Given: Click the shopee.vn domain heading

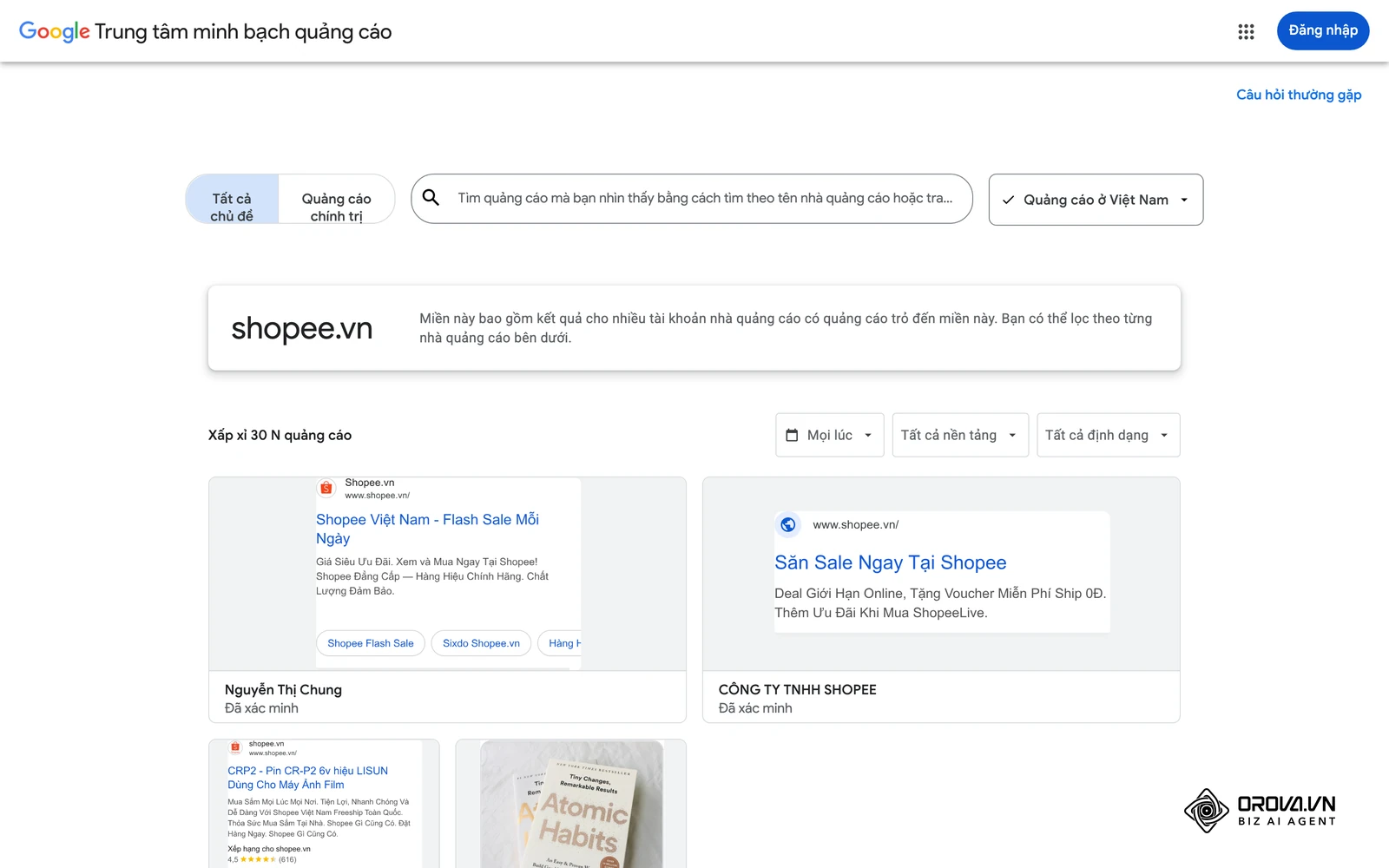Looking at the screenshot, I should point(302,328).
